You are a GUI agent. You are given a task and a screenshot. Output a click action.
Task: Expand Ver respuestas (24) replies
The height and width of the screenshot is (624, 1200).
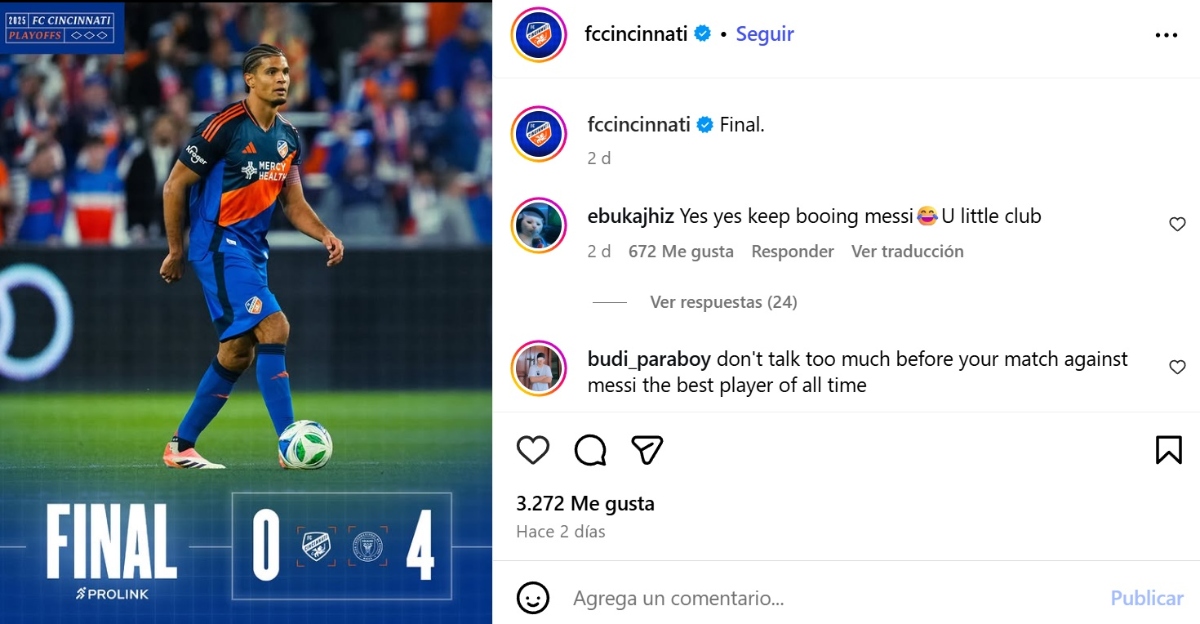(723, 302)
